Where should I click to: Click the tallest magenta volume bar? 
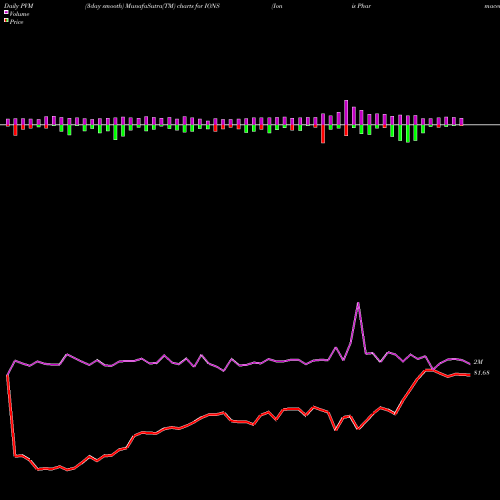(346, 112)
